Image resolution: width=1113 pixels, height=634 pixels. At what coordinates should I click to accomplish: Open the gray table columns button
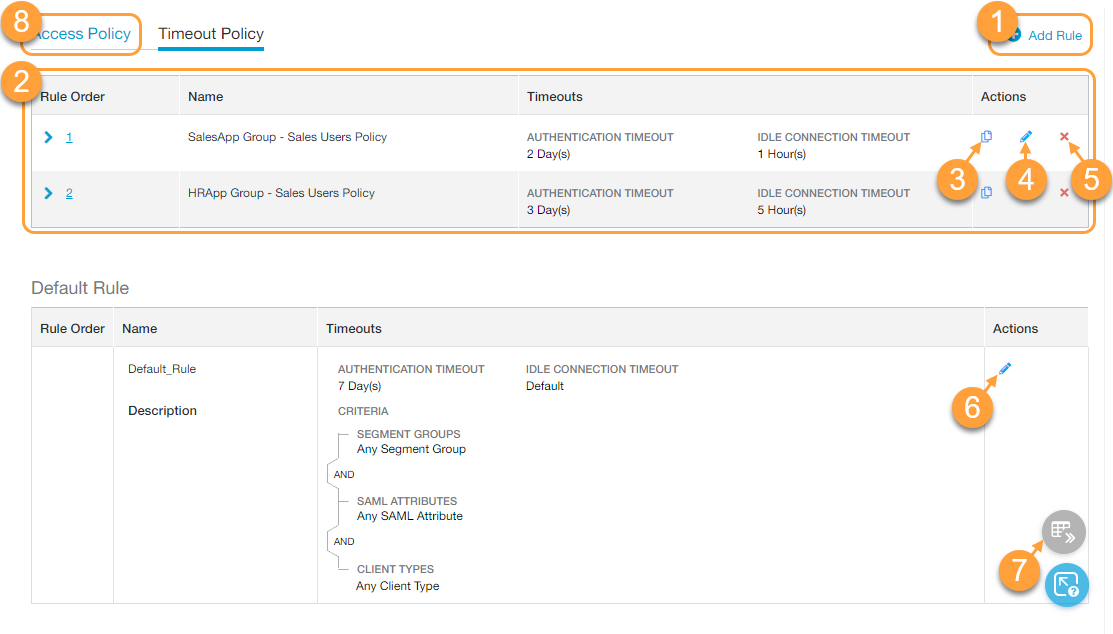point(1063,532)
